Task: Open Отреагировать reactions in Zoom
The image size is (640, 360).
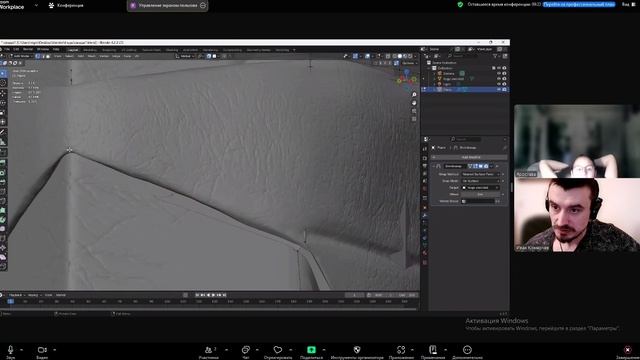Action: 278,350
